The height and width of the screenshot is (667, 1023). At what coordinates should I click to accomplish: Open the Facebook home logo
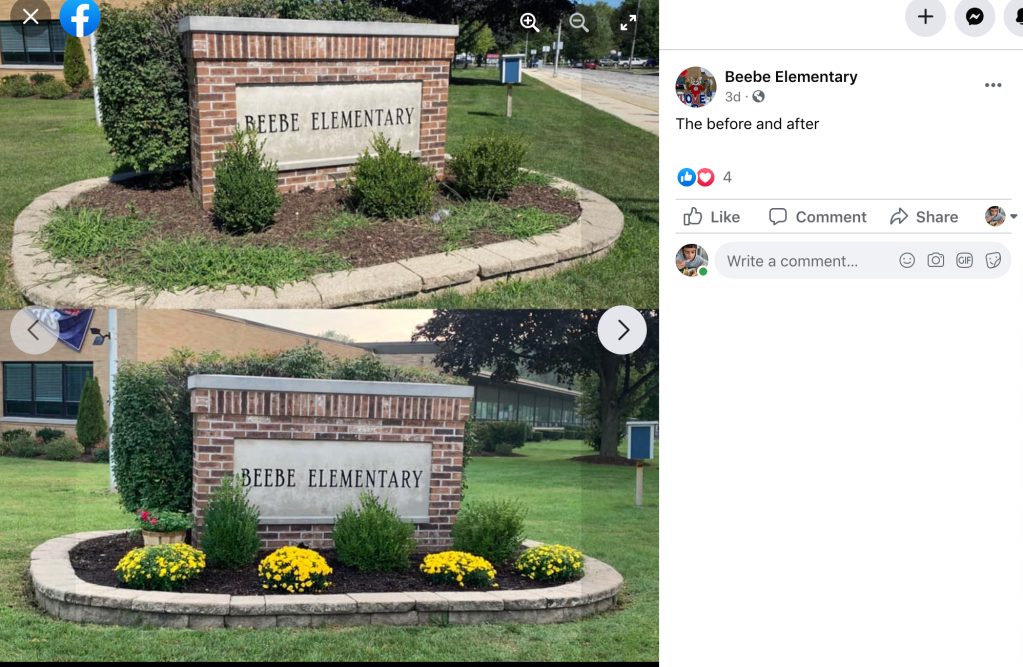[x=80, y=17]
